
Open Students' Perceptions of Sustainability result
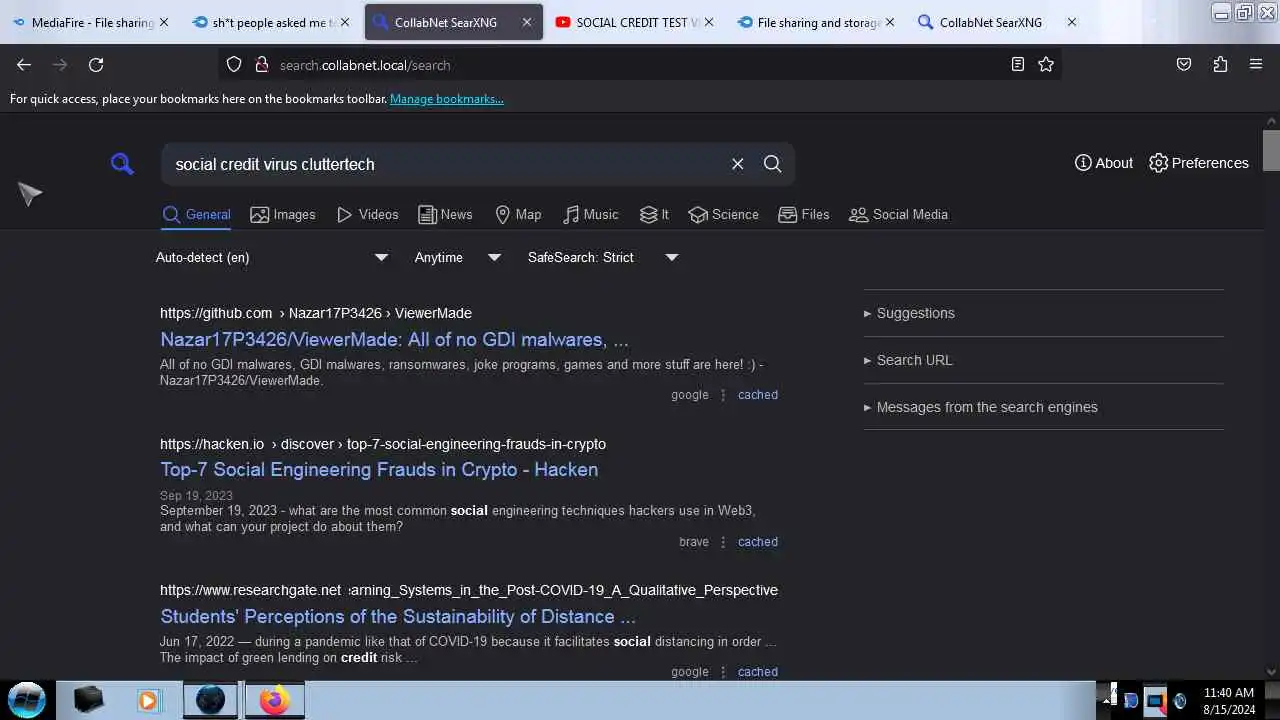[398, 616]
